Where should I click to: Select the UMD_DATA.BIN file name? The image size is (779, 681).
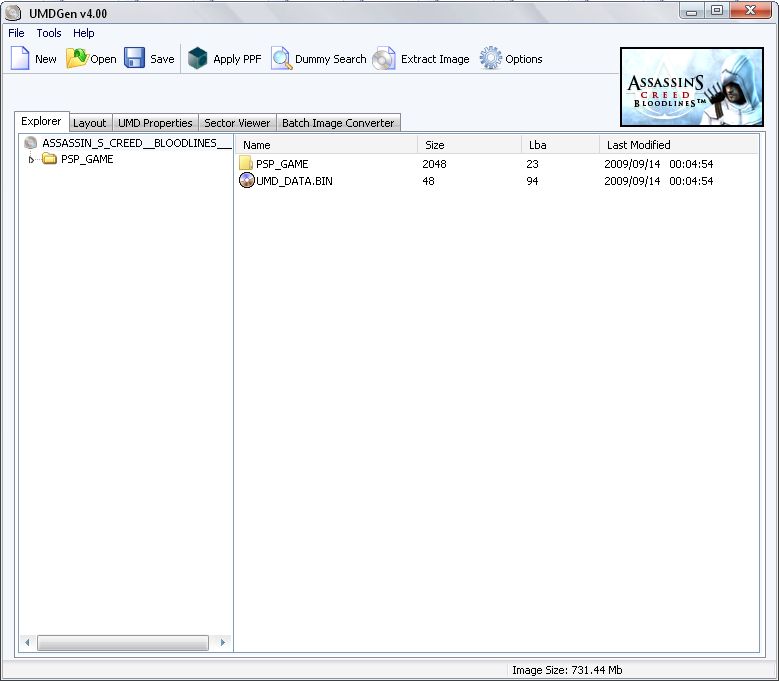click(294, 181)
